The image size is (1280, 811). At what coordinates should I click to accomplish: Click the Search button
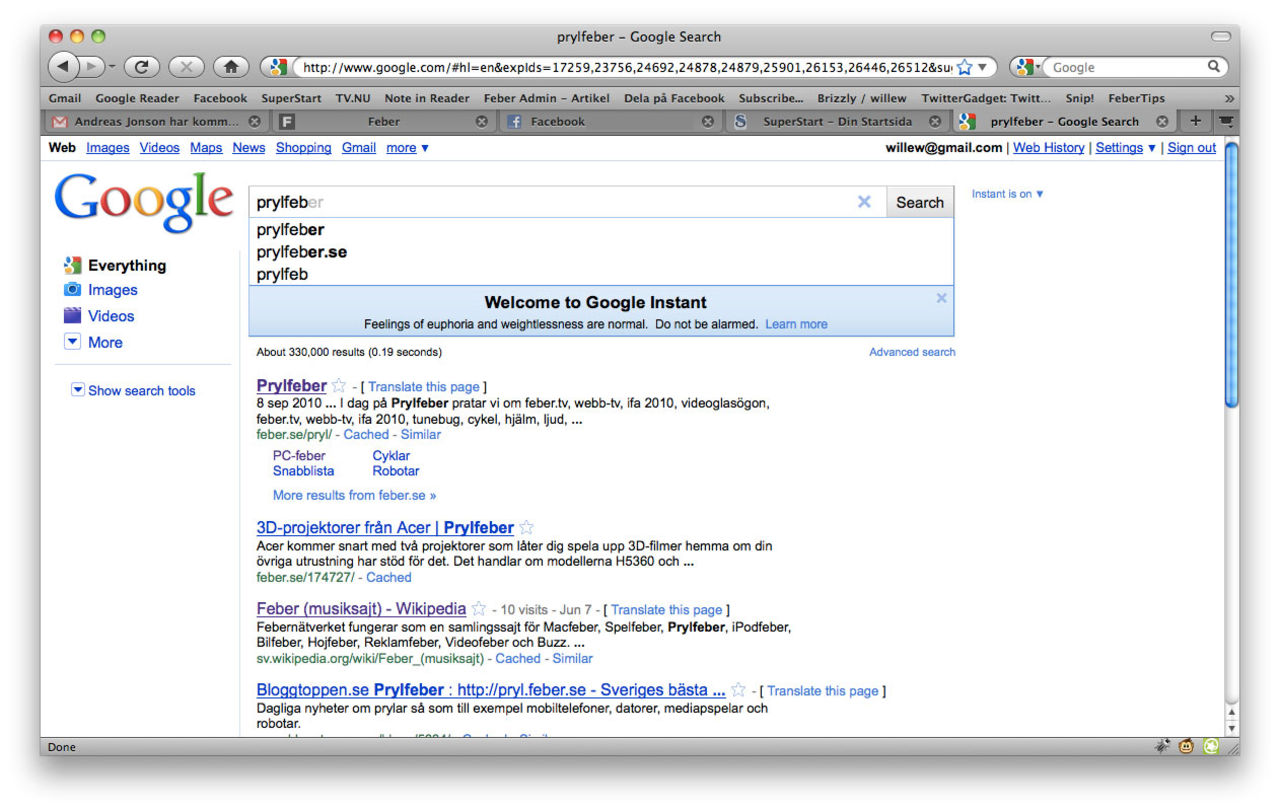919,201
